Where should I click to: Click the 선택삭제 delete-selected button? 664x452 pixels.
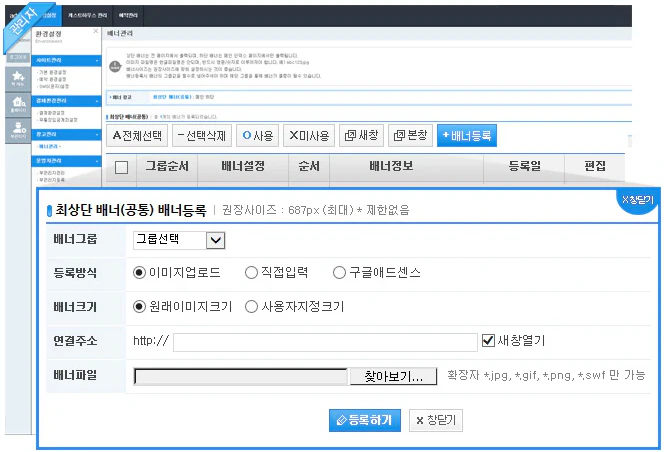[x=202, y=136]
